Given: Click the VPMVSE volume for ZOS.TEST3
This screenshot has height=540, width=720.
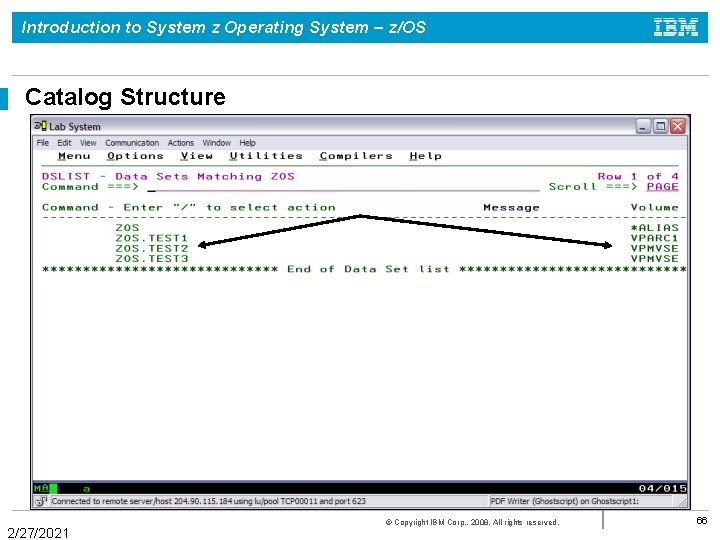Looking at the screenshot, I should pos(654,259).
